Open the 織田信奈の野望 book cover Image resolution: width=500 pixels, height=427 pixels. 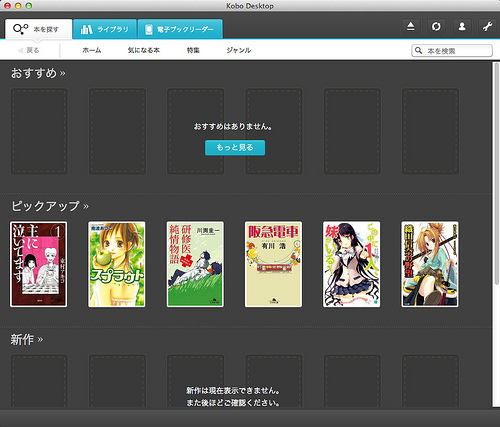[x=430, y=264]
